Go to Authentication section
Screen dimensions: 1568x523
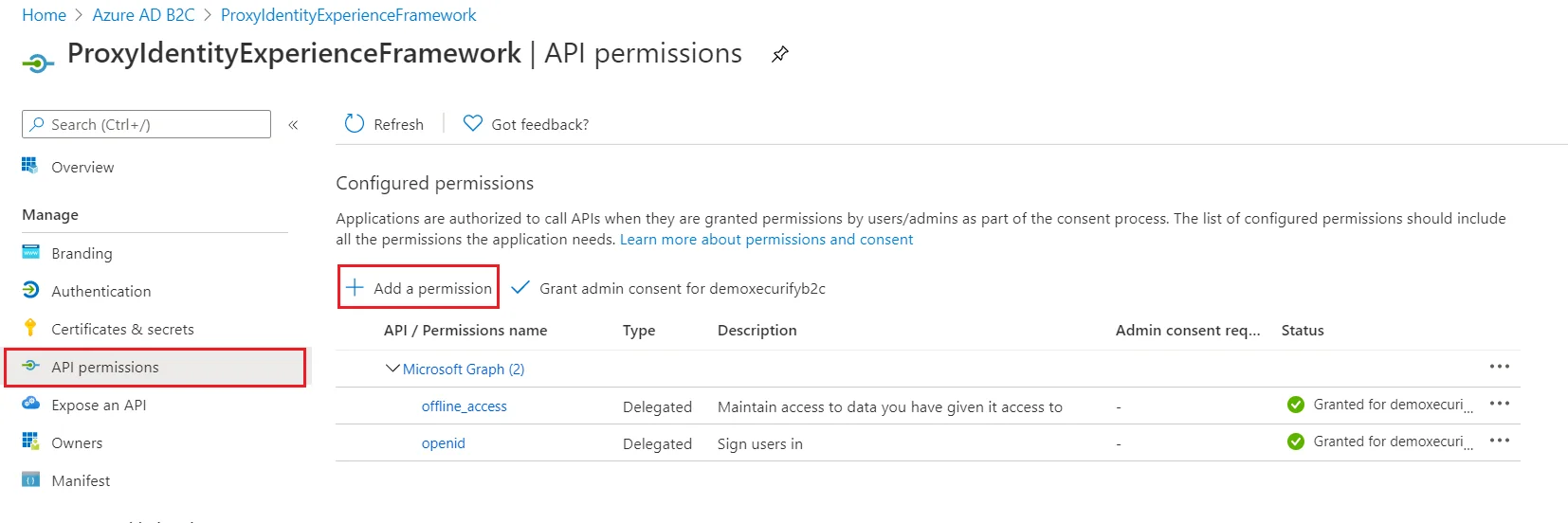tap(100, 291)
